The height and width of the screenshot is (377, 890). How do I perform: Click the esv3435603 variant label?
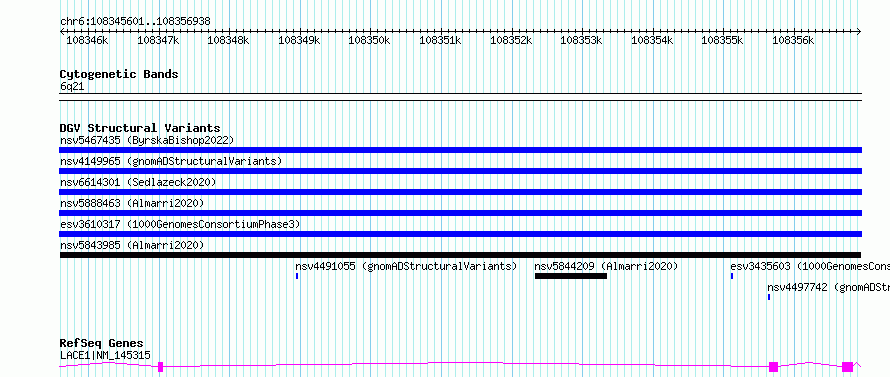pos(810,266)
